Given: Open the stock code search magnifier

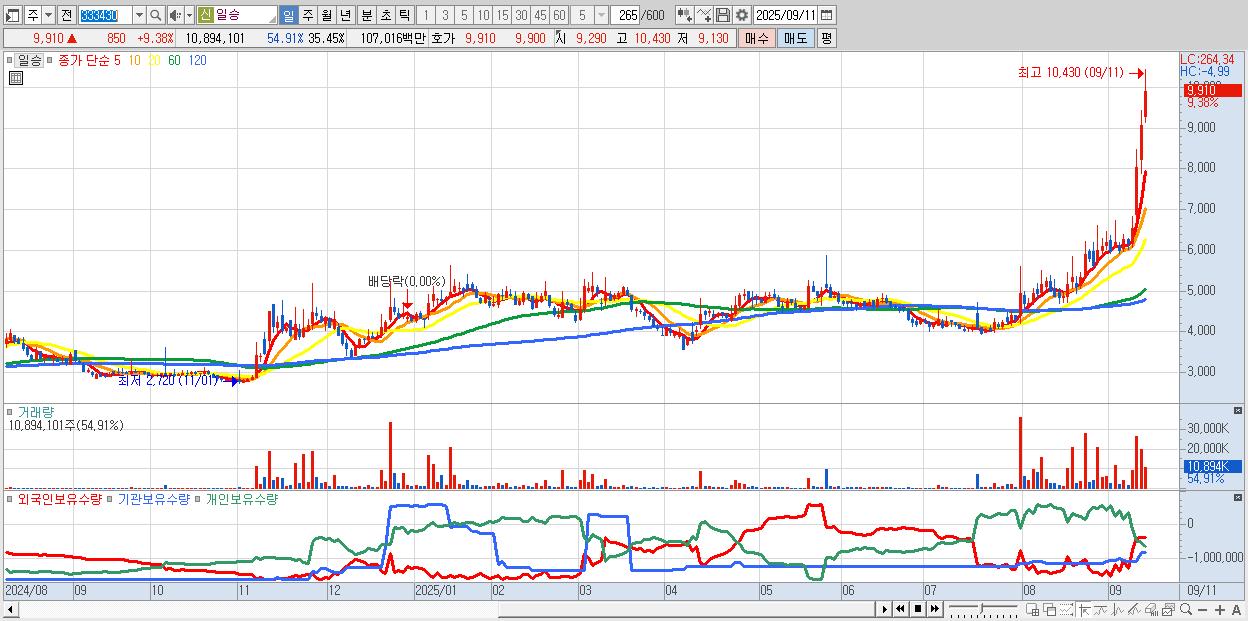Looking at the screenshot, I should point(155,15).
